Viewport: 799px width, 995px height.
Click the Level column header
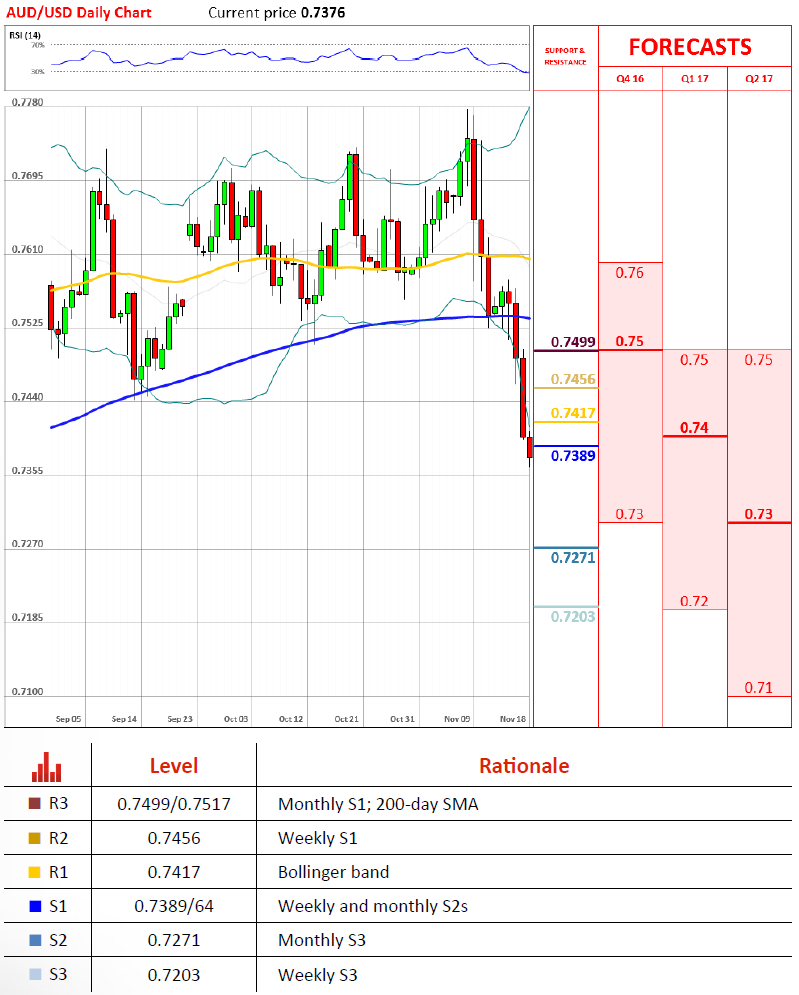(x=174, y=766)
